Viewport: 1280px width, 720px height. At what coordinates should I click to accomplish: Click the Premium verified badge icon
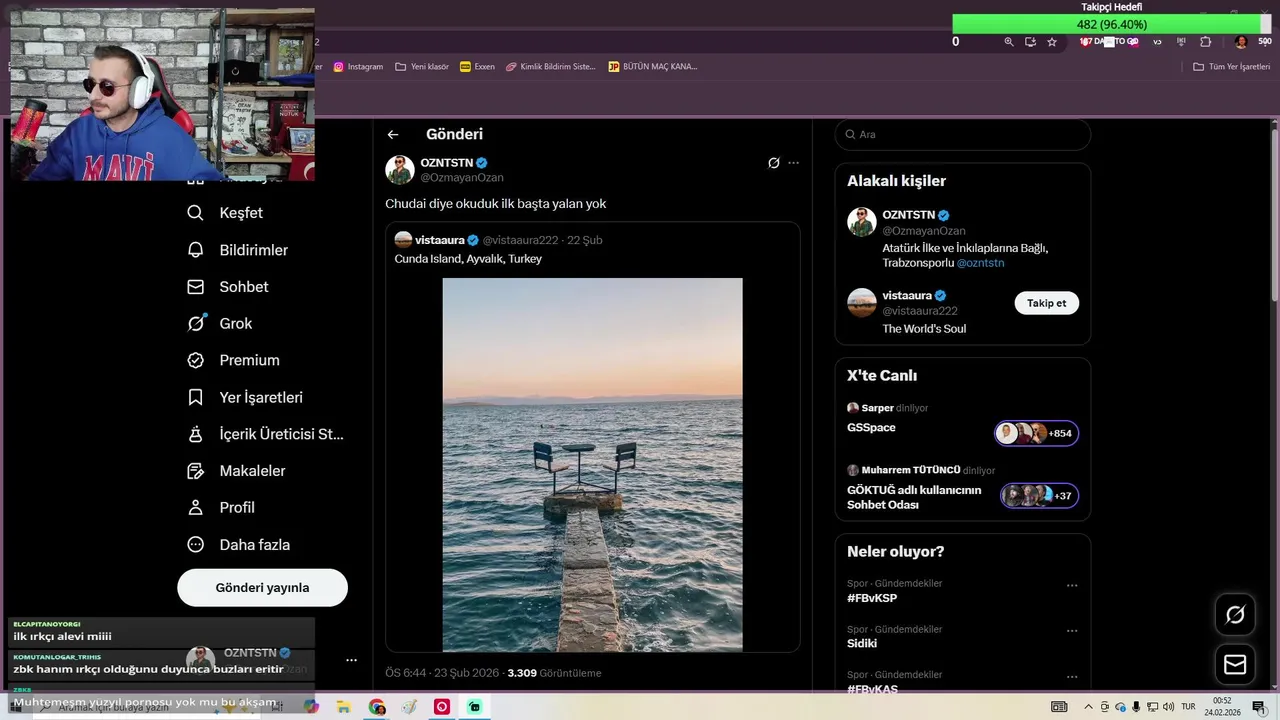196,360
